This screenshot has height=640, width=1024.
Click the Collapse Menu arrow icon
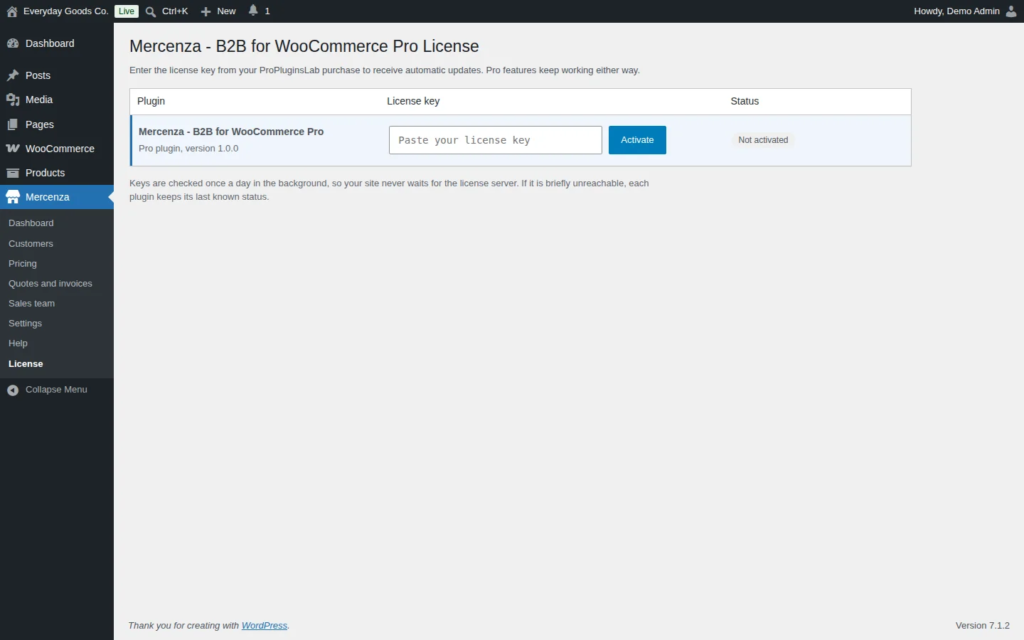point(12,390)
